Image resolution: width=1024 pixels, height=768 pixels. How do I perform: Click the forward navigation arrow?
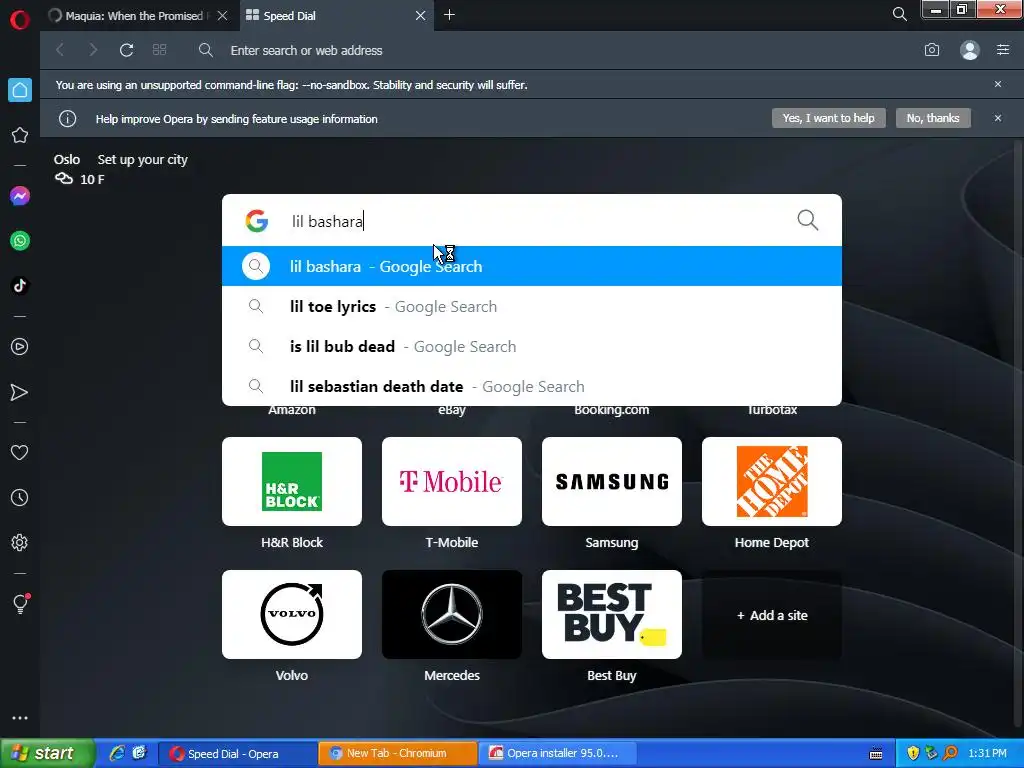(93, 50)
